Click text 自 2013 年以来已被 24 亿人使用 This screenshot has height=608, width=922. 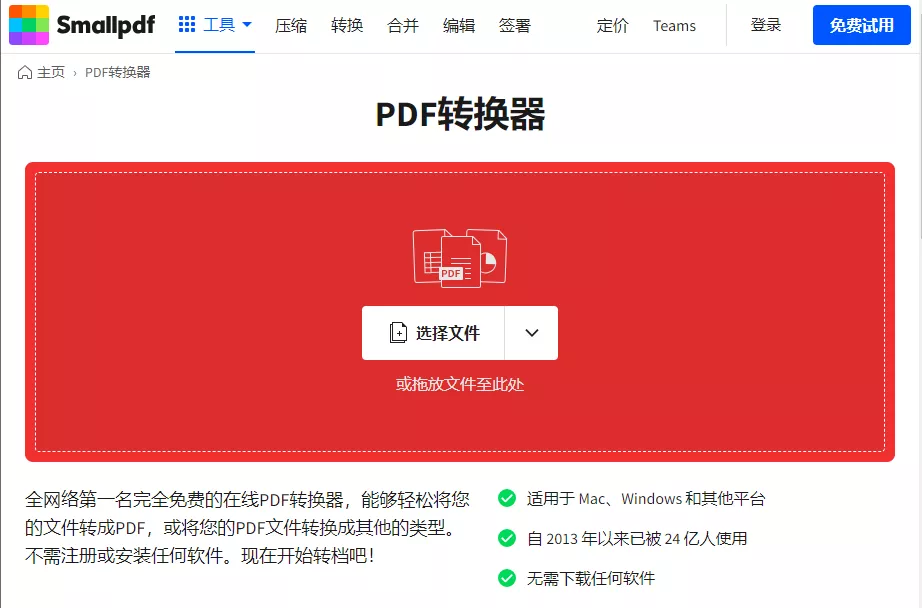tap(637, 539)
